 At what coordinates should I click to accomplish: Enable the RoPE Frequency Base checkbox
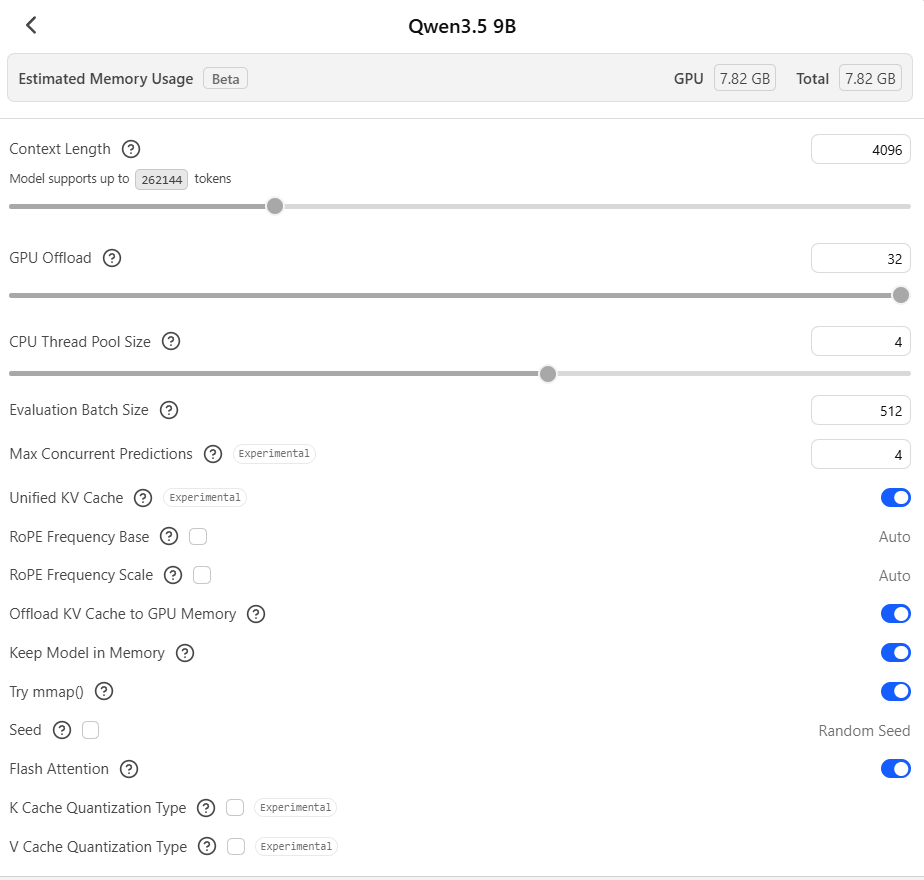(198, 536)
